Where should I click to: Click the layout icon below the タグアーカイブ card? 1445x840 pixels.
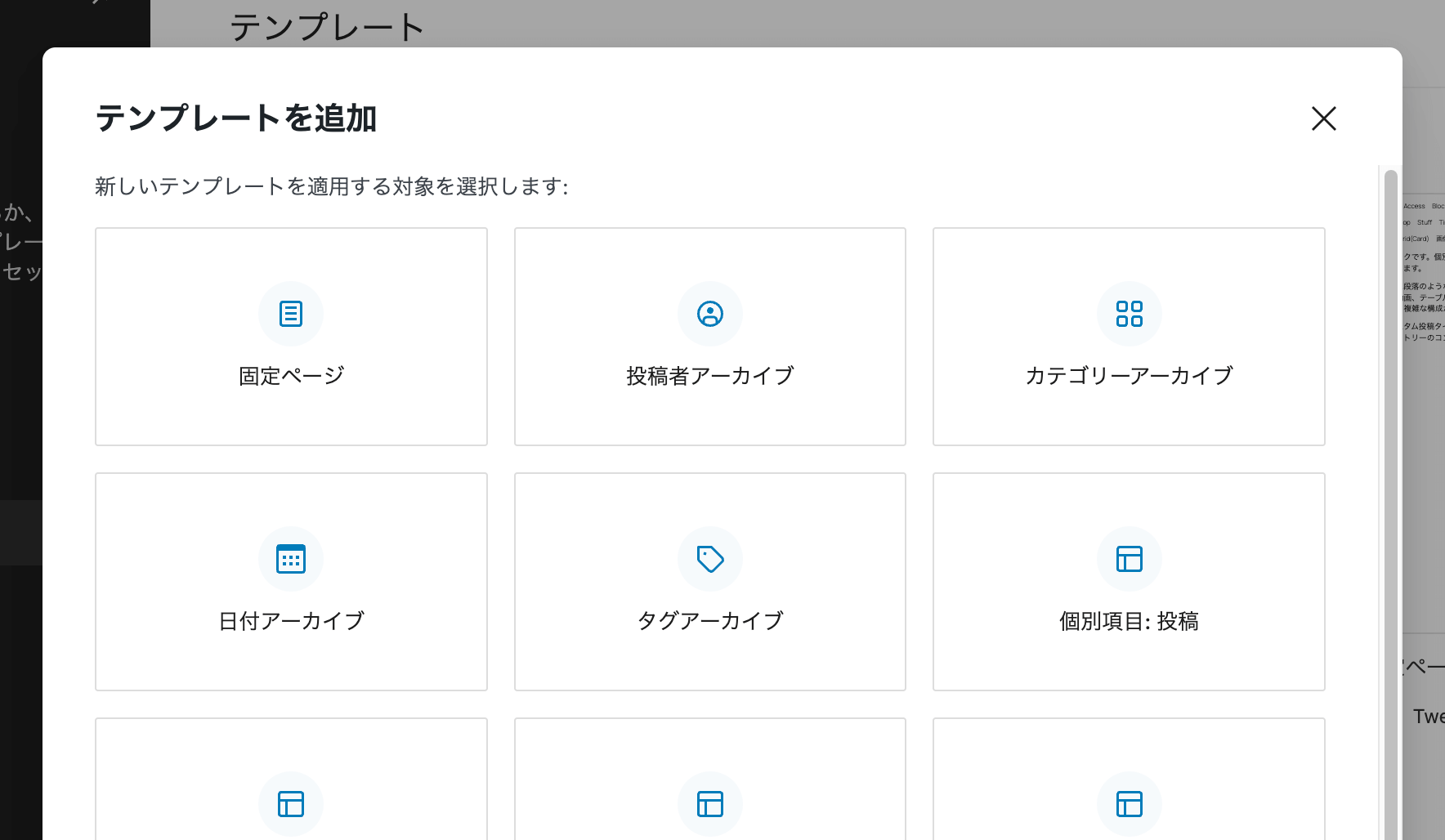click(709, 804)
